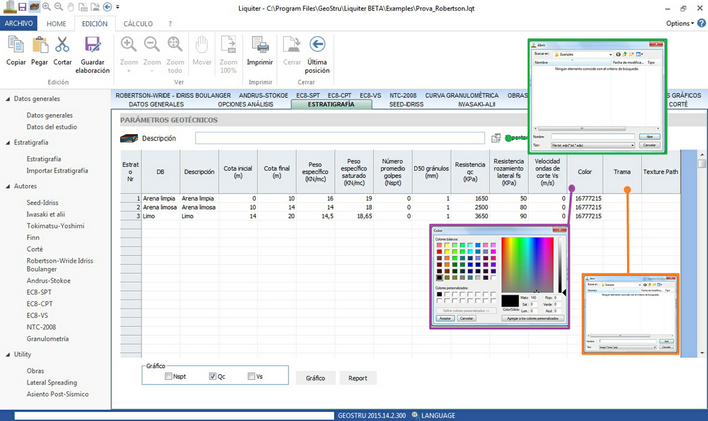Select Granulometría in sidebar
This screenshot has height=421, width=708.
(47, 339)
